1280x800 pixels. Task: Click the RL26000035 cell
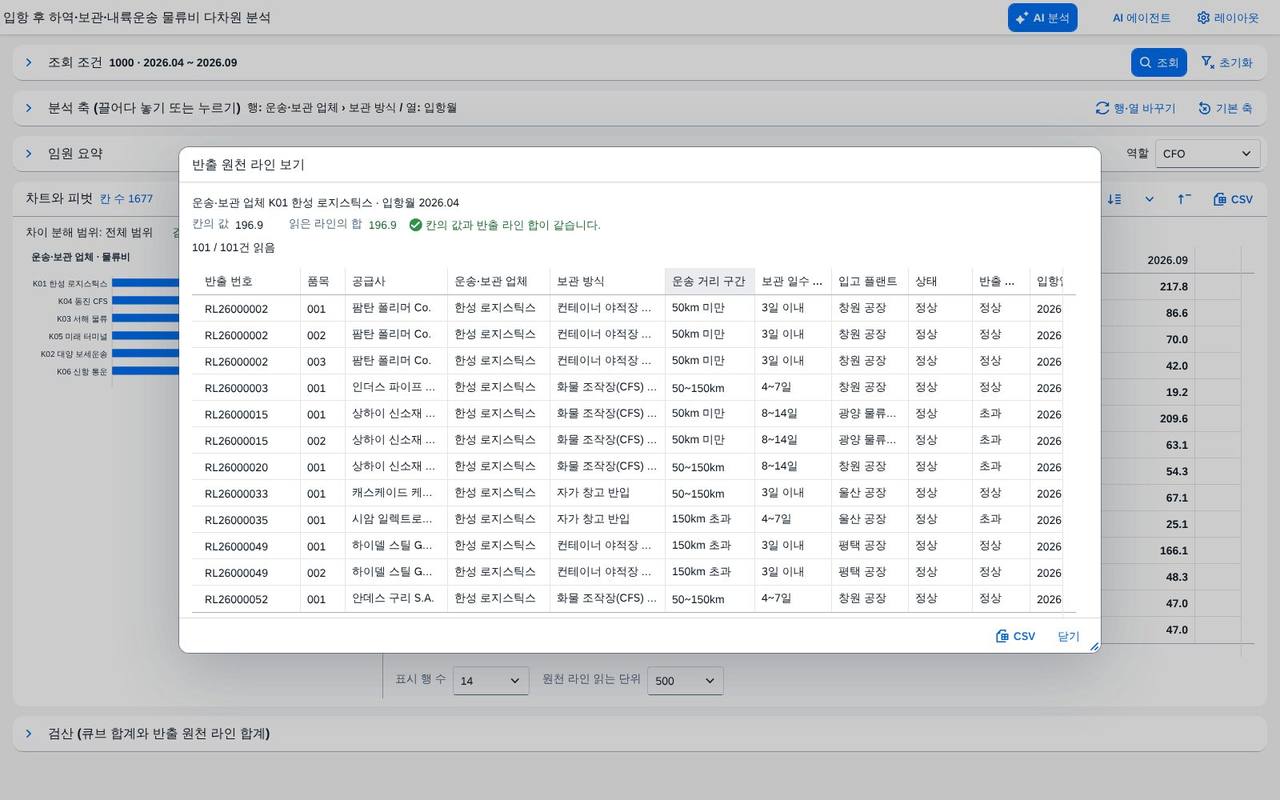246,520
